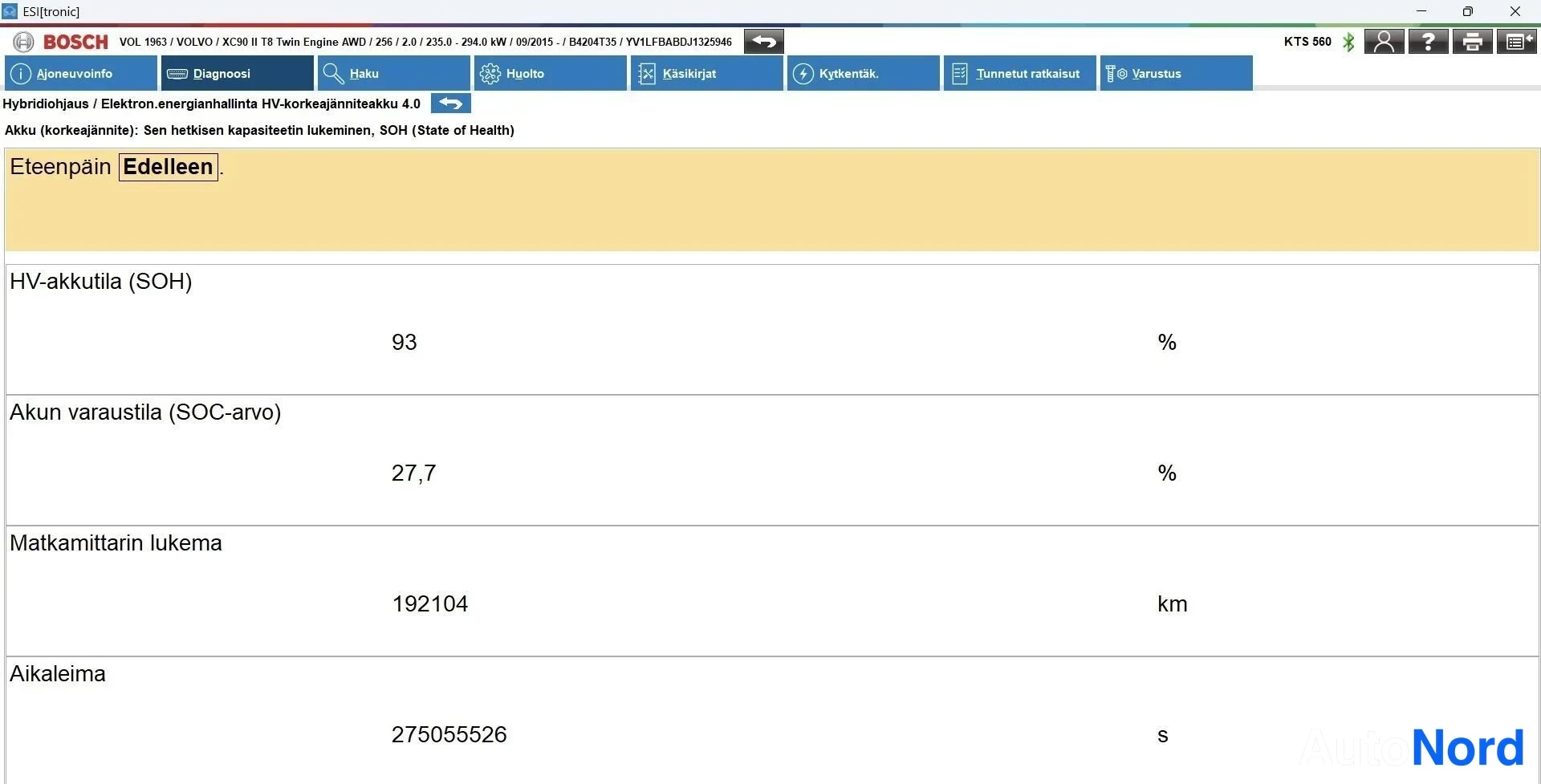Image resolution: width=1541 pixels, height=784 pixels.
Task: Open Tunnetut ratkaisut tab
Action: 1019,73
